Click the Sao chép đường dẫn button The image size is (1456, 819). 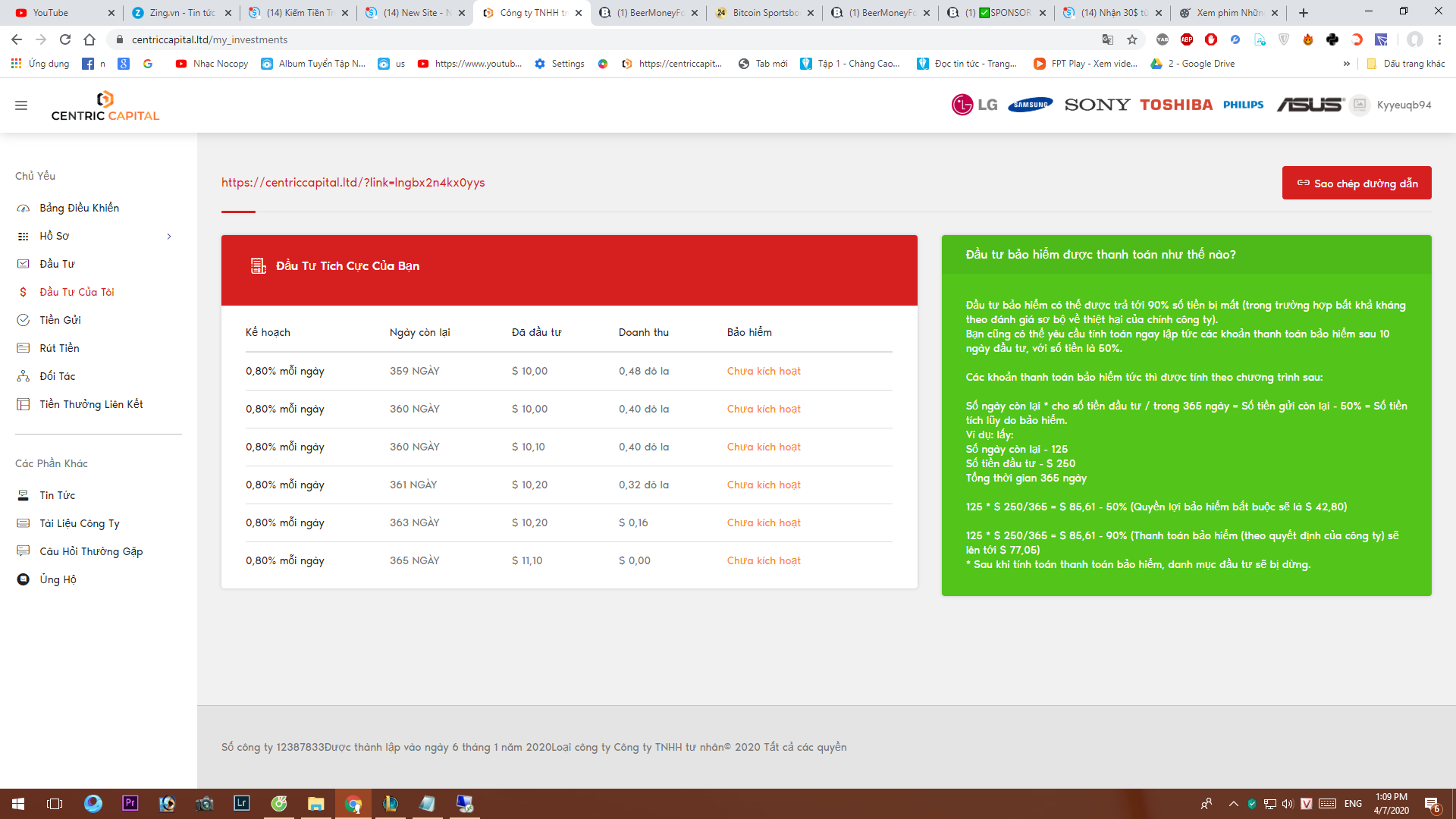click(1356, 183)
